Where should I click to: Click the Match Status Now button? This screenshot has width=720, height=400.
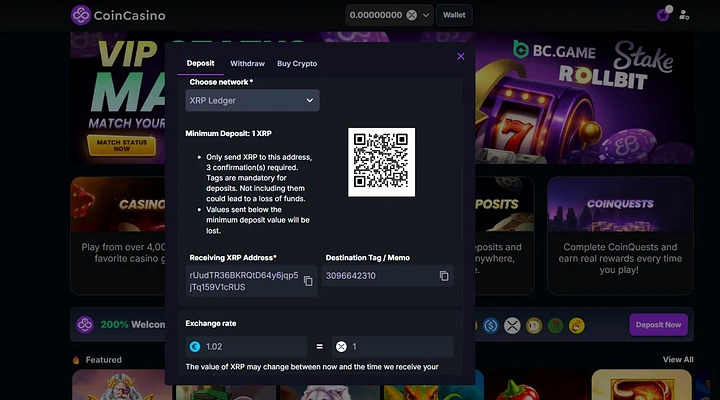pos(122,146)
